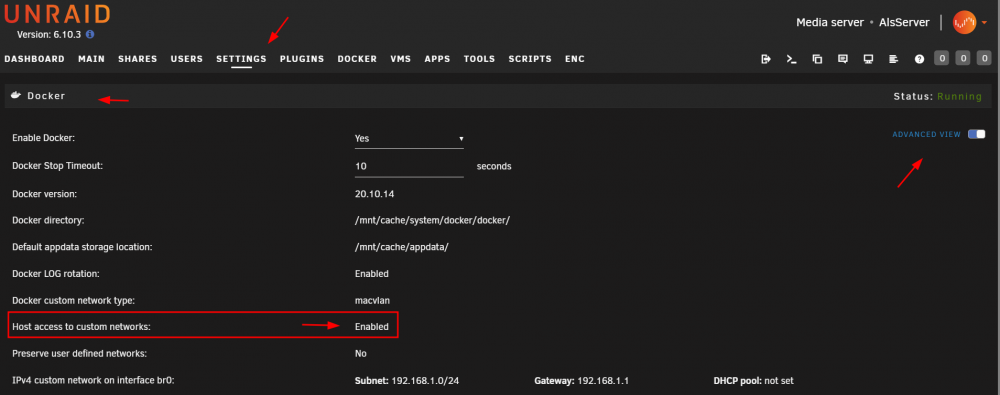Screen dimensions: 1000x395
Task: Navigate to the Users tab
Action: tap(187, 59)
